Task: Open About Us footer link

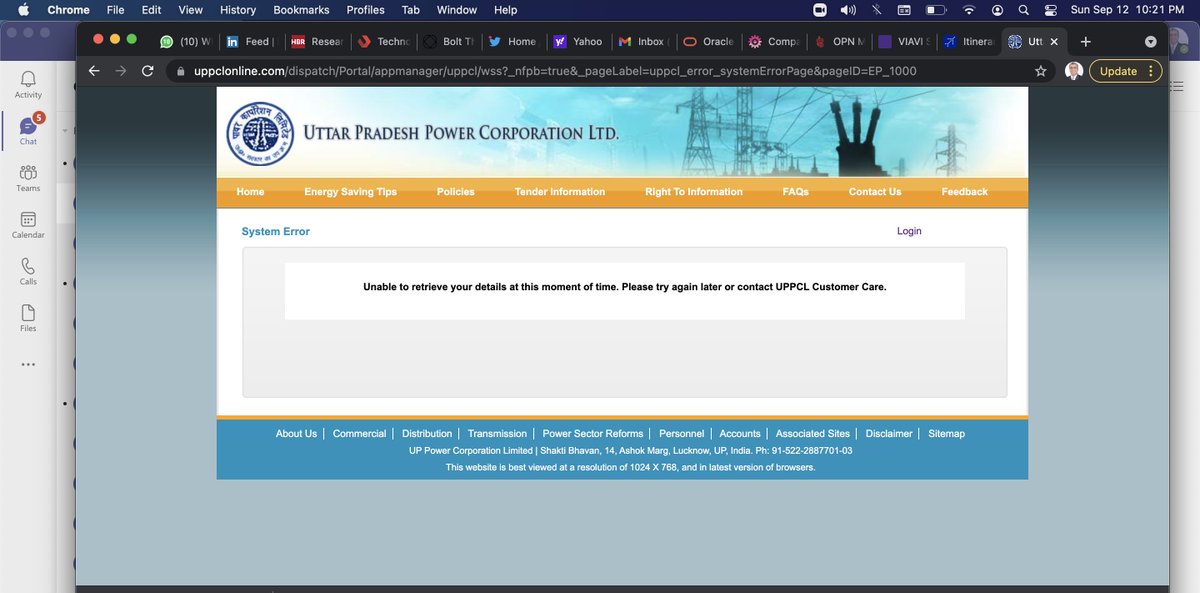Action: 296,434
